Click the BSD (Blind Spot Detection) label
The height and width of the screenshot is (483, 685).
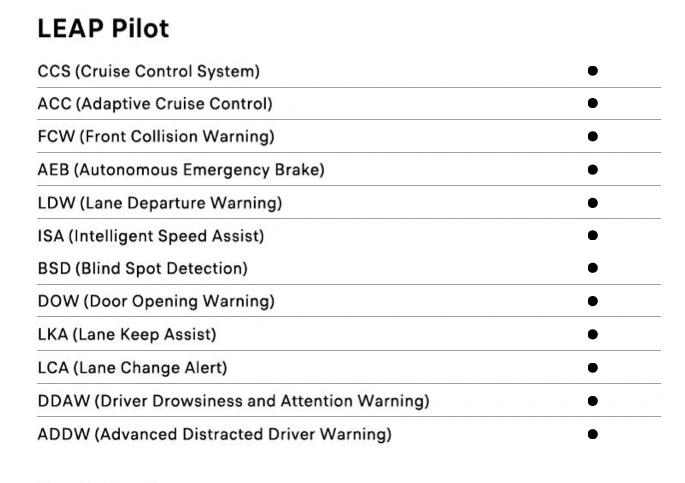click(x=142, y=268)
